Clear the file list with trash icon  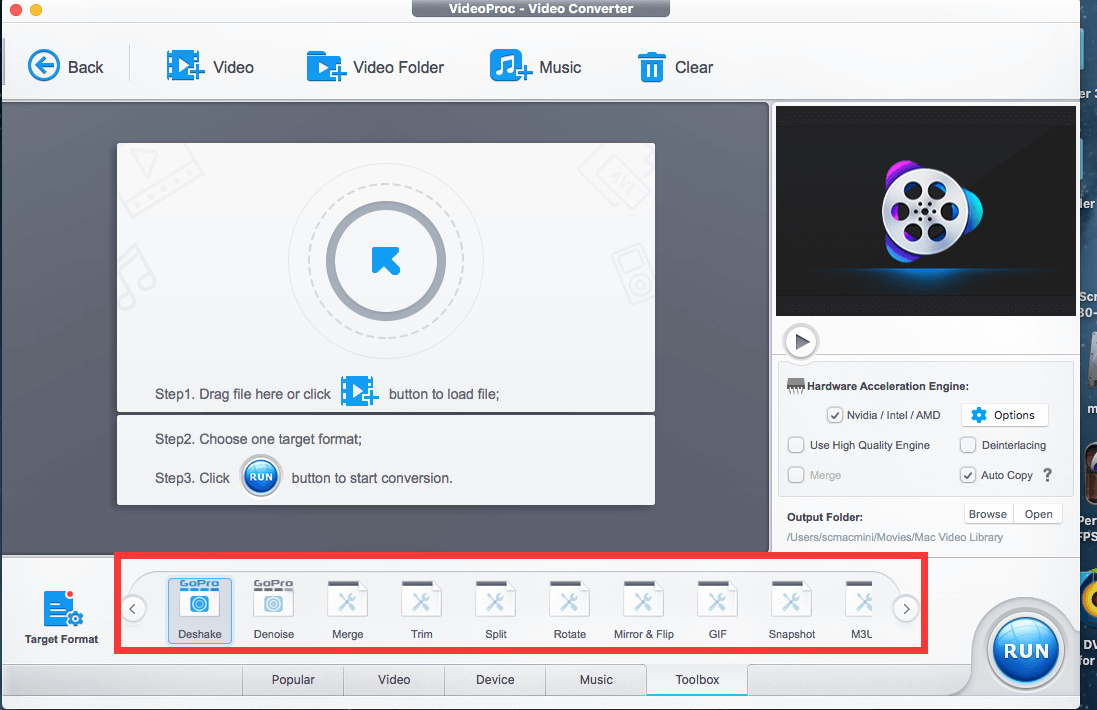click(675, 67)
